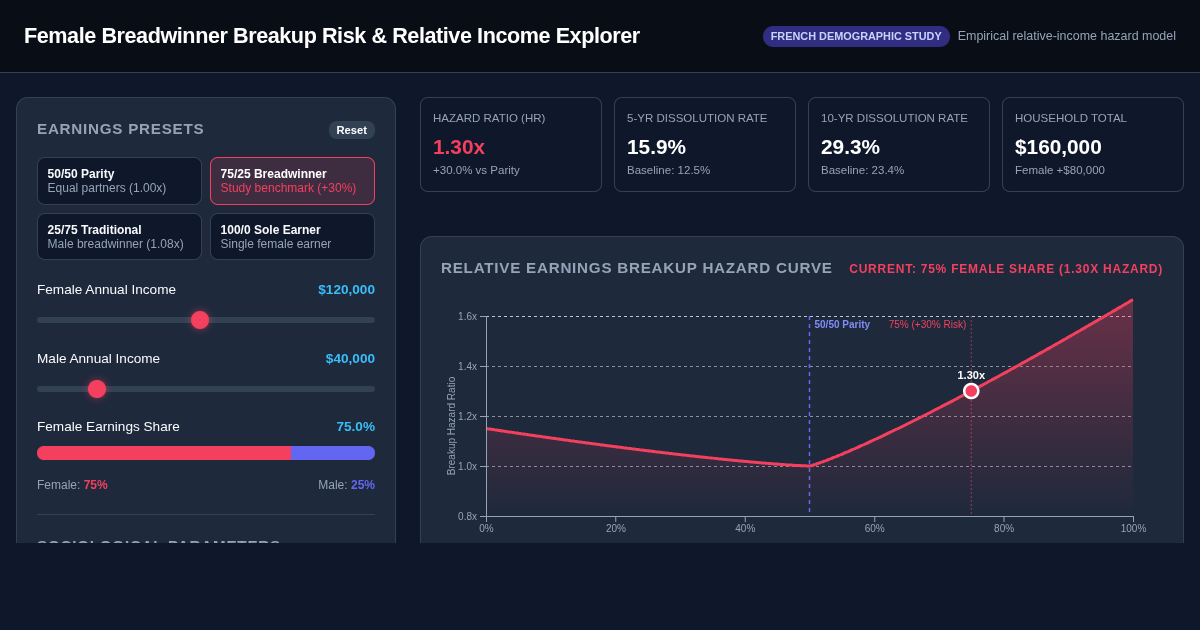Click the Male: 25% legend text
1200x630 pixels.
(x=346, y=485)
